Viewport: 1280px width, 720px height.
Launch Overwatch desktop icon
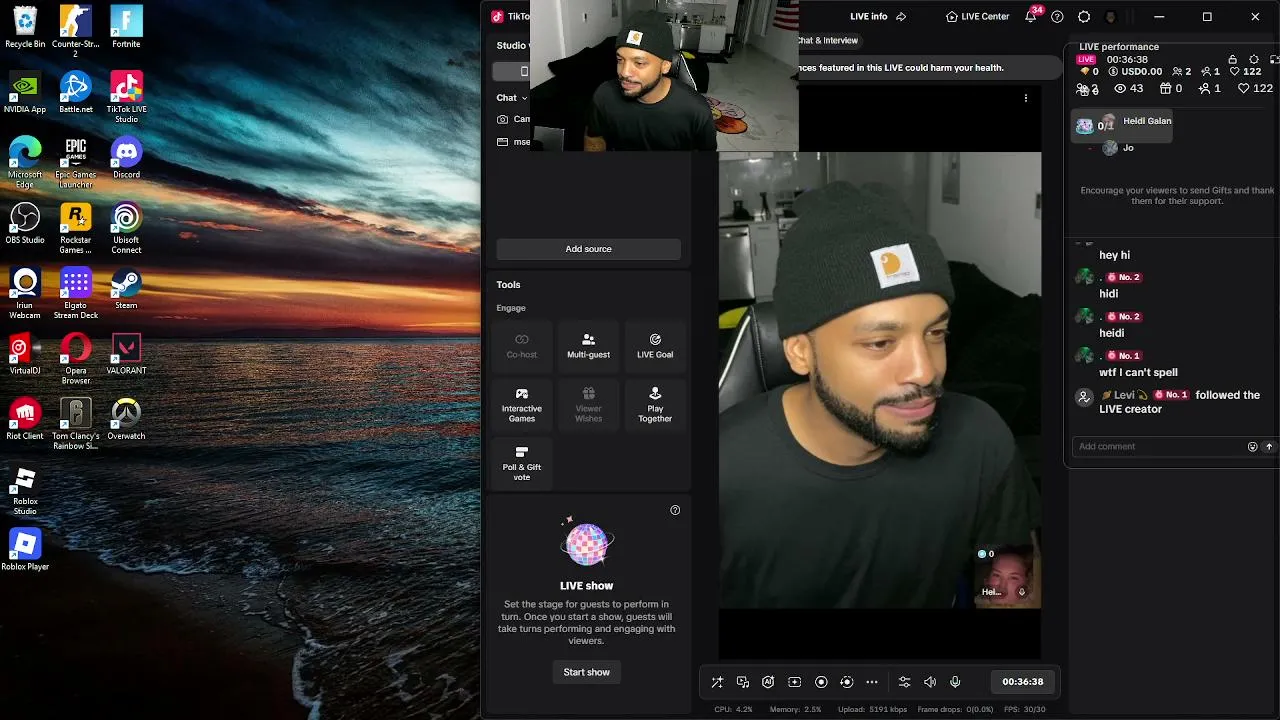point(126,419)
